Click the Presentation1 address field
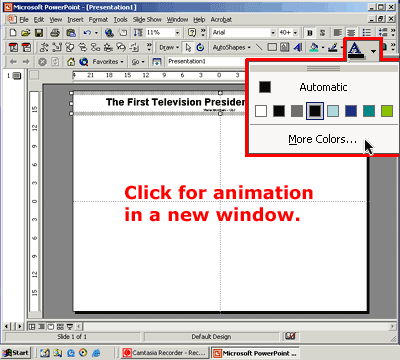The width and height of the screenshot is (400, 360). (x=206, y=61)
